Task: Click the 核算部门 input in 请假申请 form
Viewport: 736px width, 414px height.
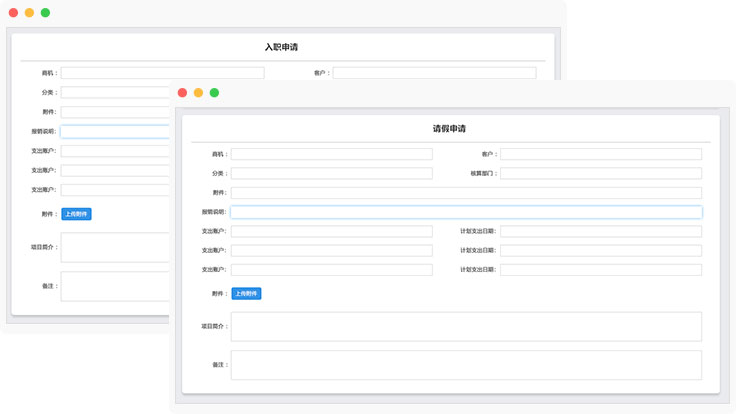Action: 600,173
